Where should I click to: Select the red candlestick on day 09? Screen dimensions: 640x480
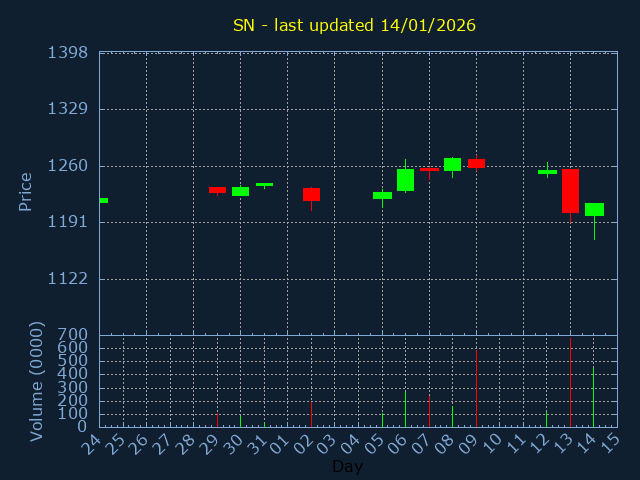click(x=476, y=163)
